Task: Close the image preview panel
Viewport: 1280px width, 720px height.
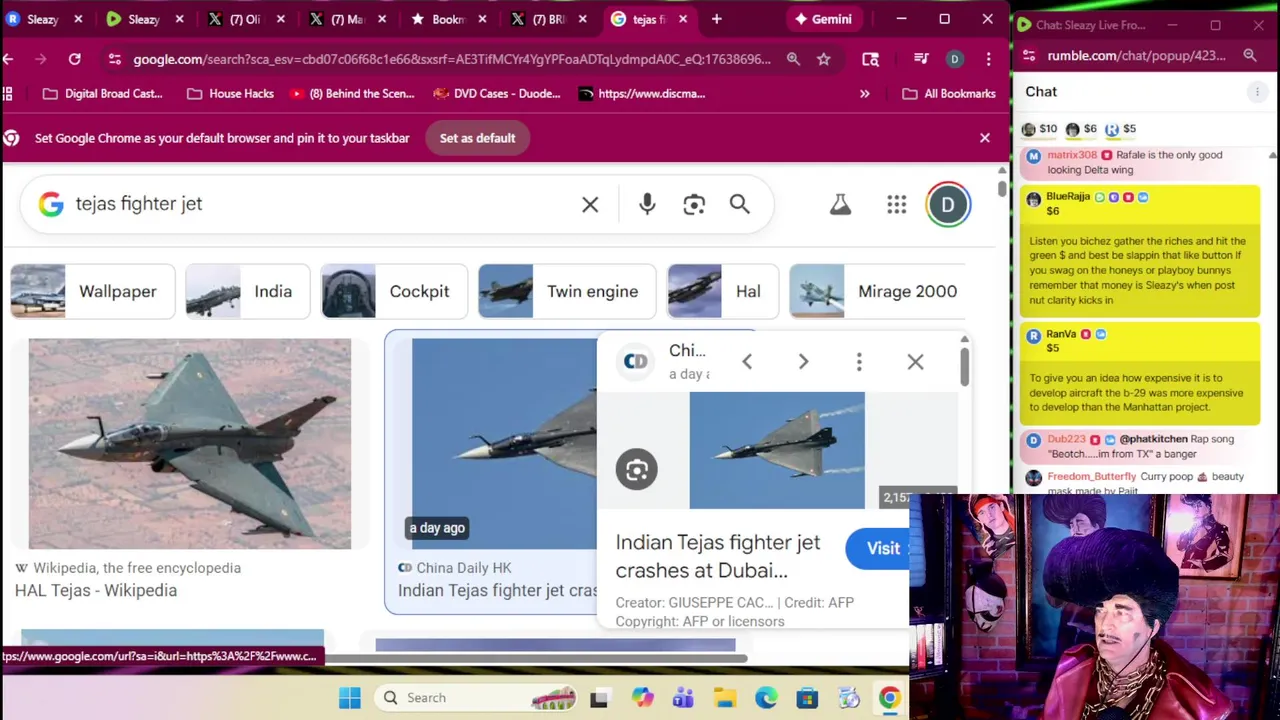Action: click(915, 361)
